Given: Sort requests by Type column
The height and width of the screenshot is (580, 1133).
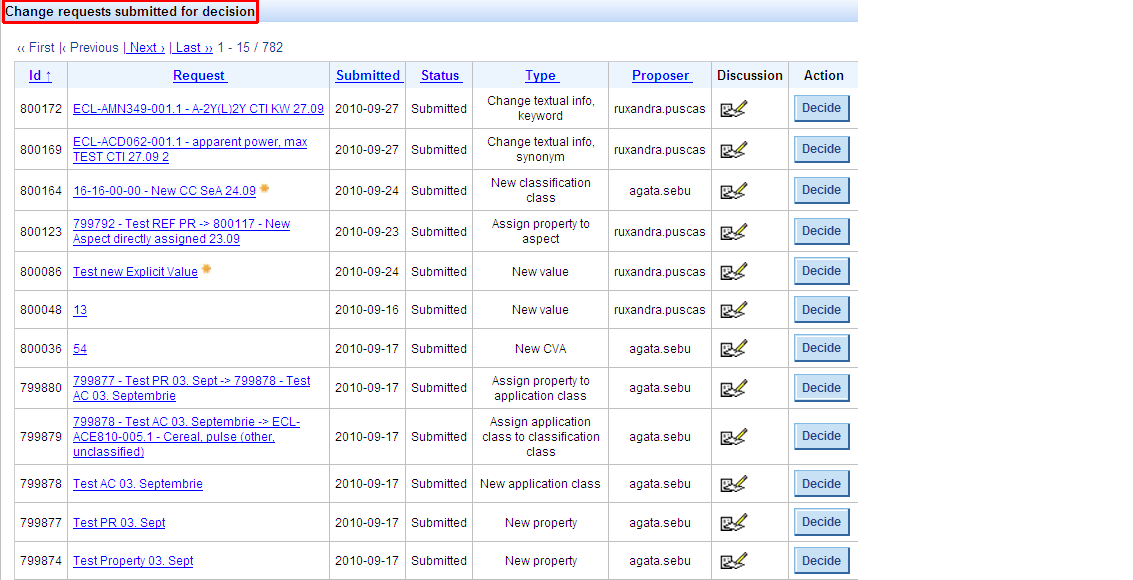Looking at the screenshot, I should (541, 76).
